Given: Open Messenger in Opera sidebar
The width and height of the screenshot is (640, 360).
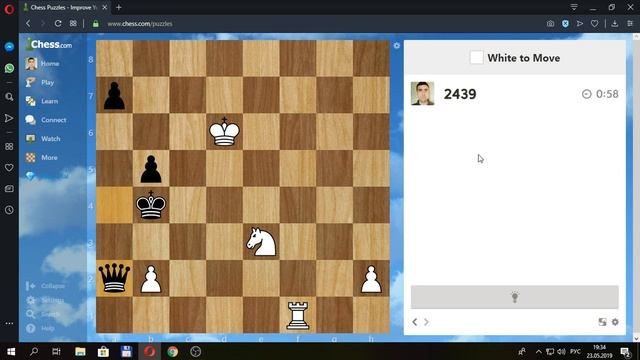Looking at the screenshot, I should [9, 47].
